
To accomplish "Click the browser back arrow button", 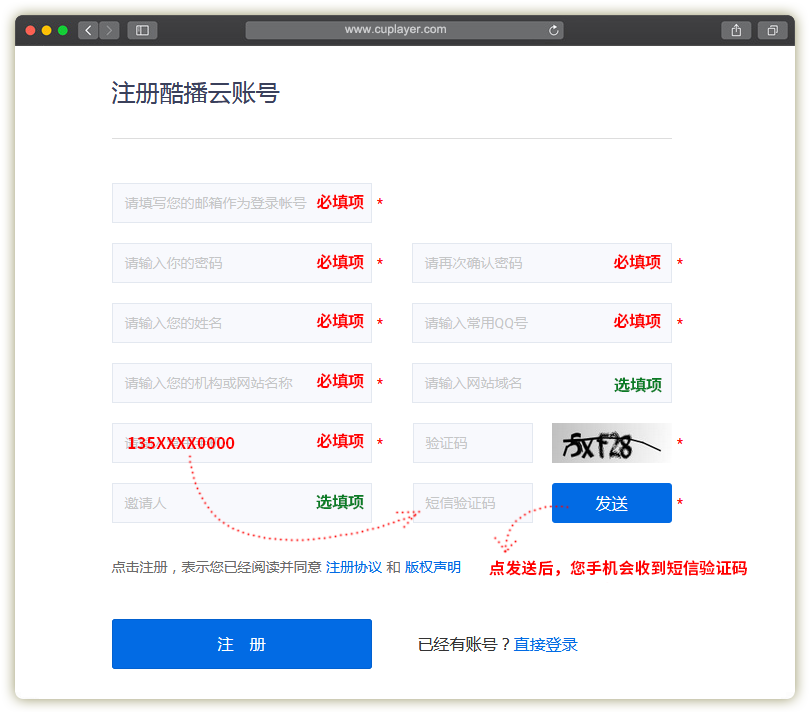I will pos(88,30).
